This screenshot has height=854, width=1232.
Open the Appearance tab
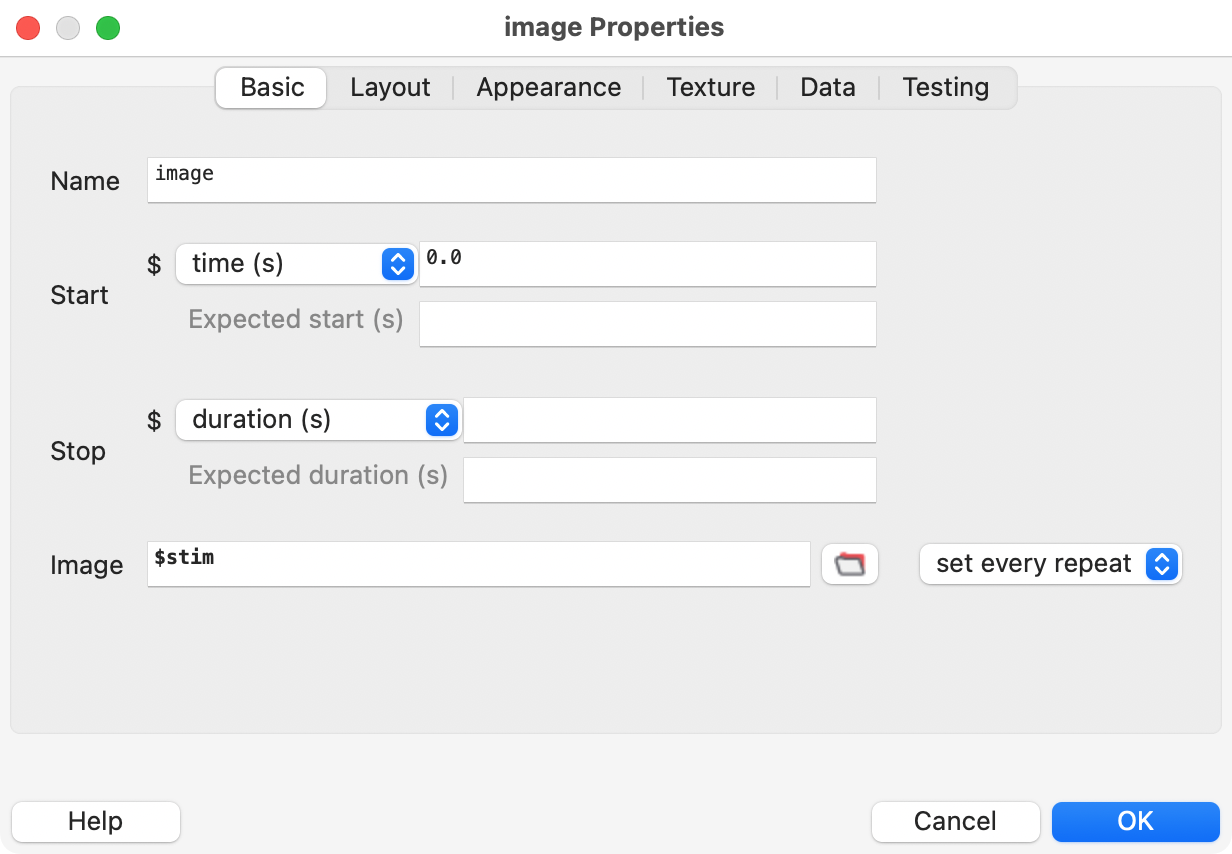pyautogui.click(x=548, y=88)
